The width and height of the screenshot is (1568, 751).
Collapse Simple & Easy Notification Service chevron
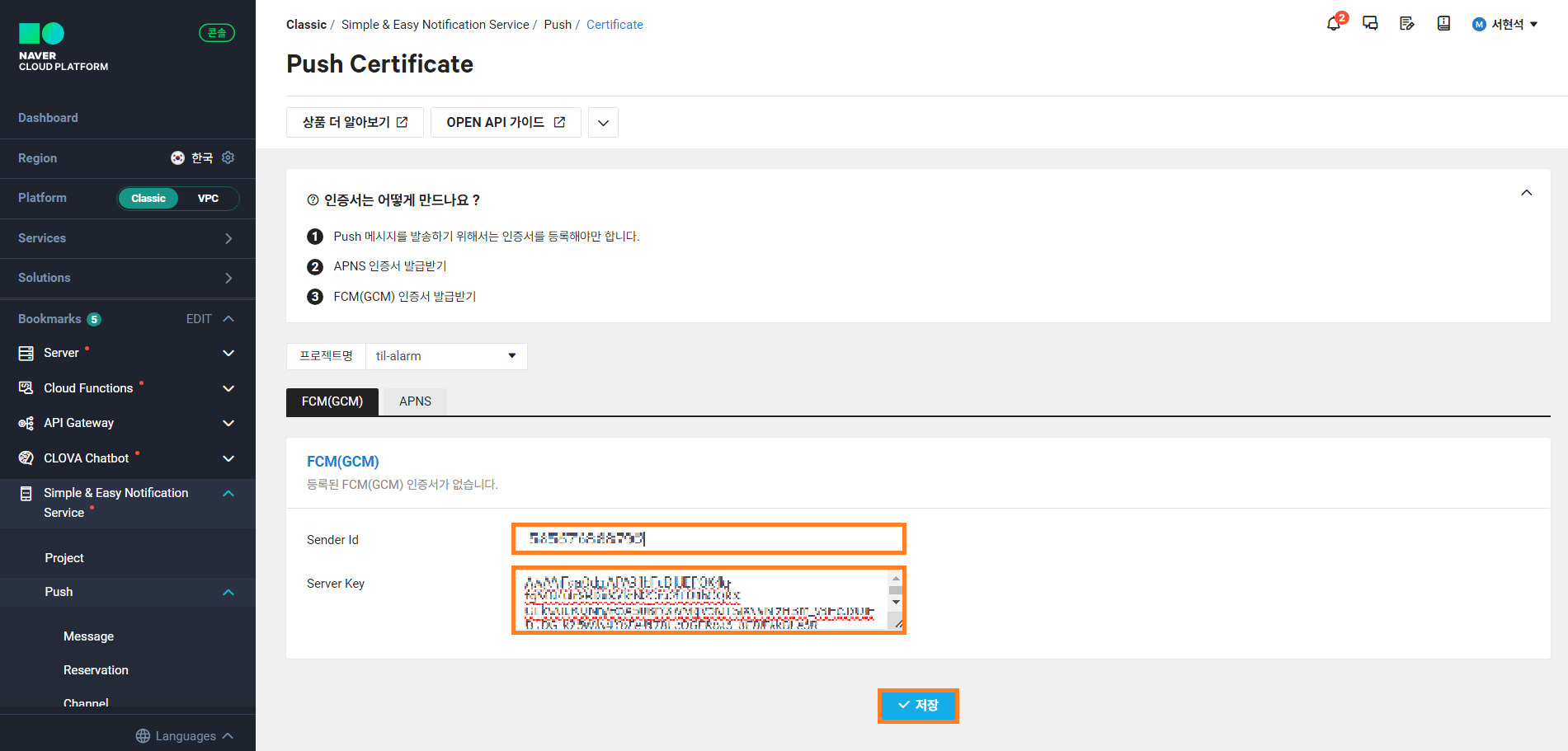pos(228,493)
